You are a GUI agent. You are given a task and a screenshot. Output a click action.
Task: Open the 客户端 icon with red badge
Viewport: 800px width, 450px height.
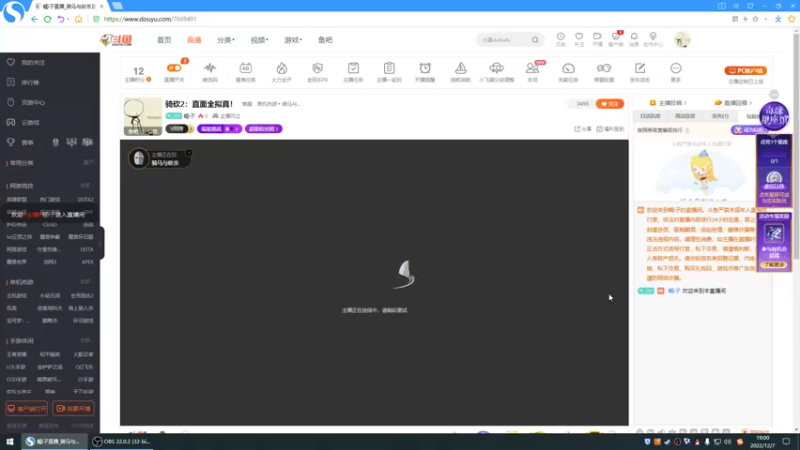(x=616, y=37)
